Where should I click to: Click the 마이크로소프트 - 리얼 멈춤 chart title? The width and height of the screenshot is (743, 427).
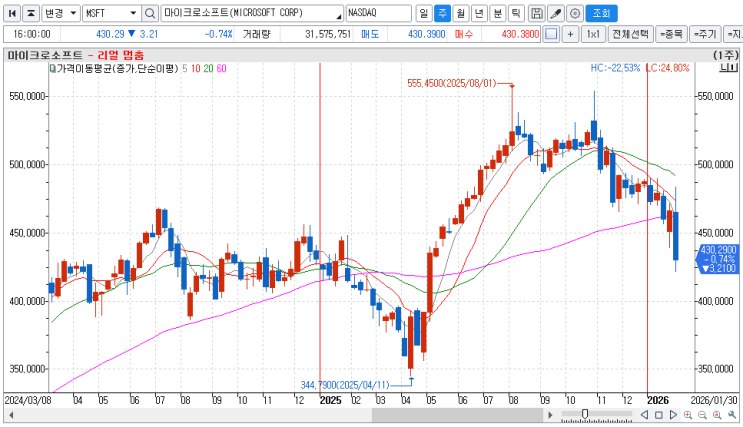coord(76,55)
